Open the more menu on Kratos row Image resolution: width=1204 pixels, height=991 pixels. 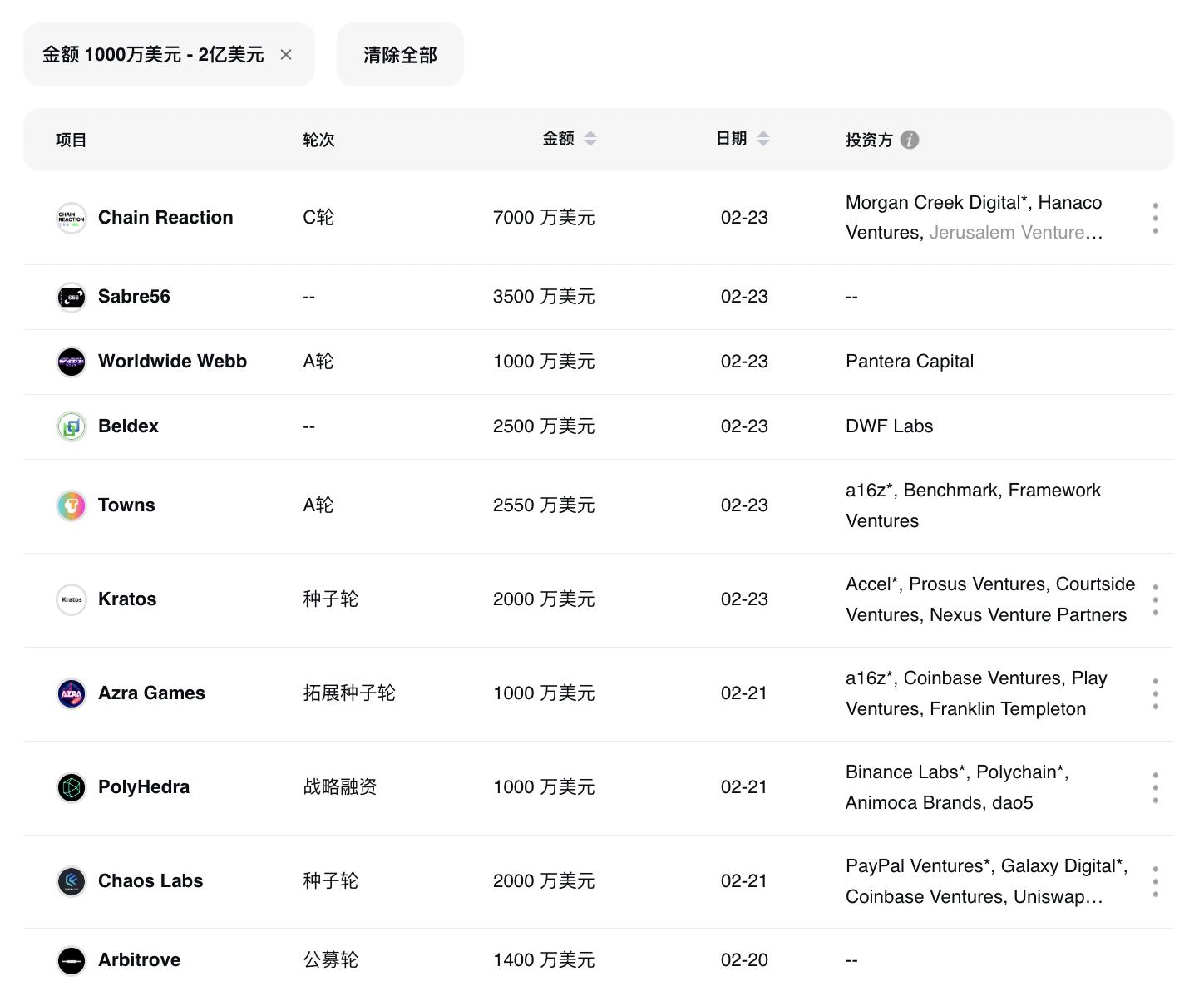pos(1155,599)
